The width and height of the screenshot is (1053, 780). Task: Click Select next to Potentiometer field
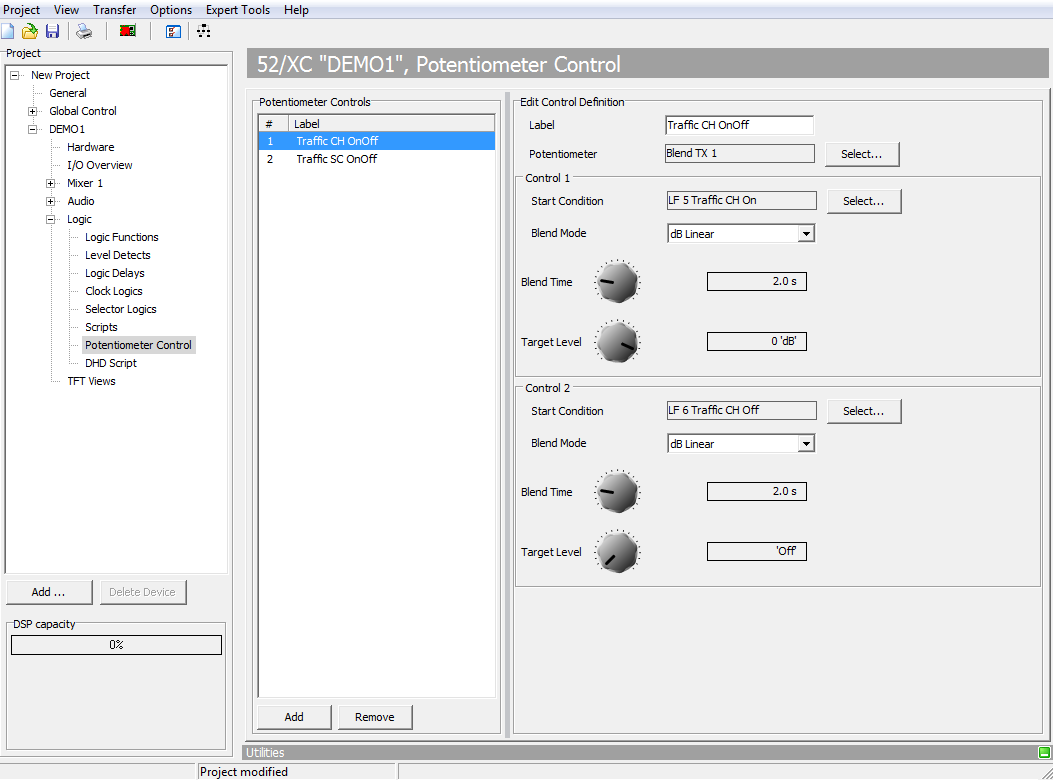click(862, 154)
